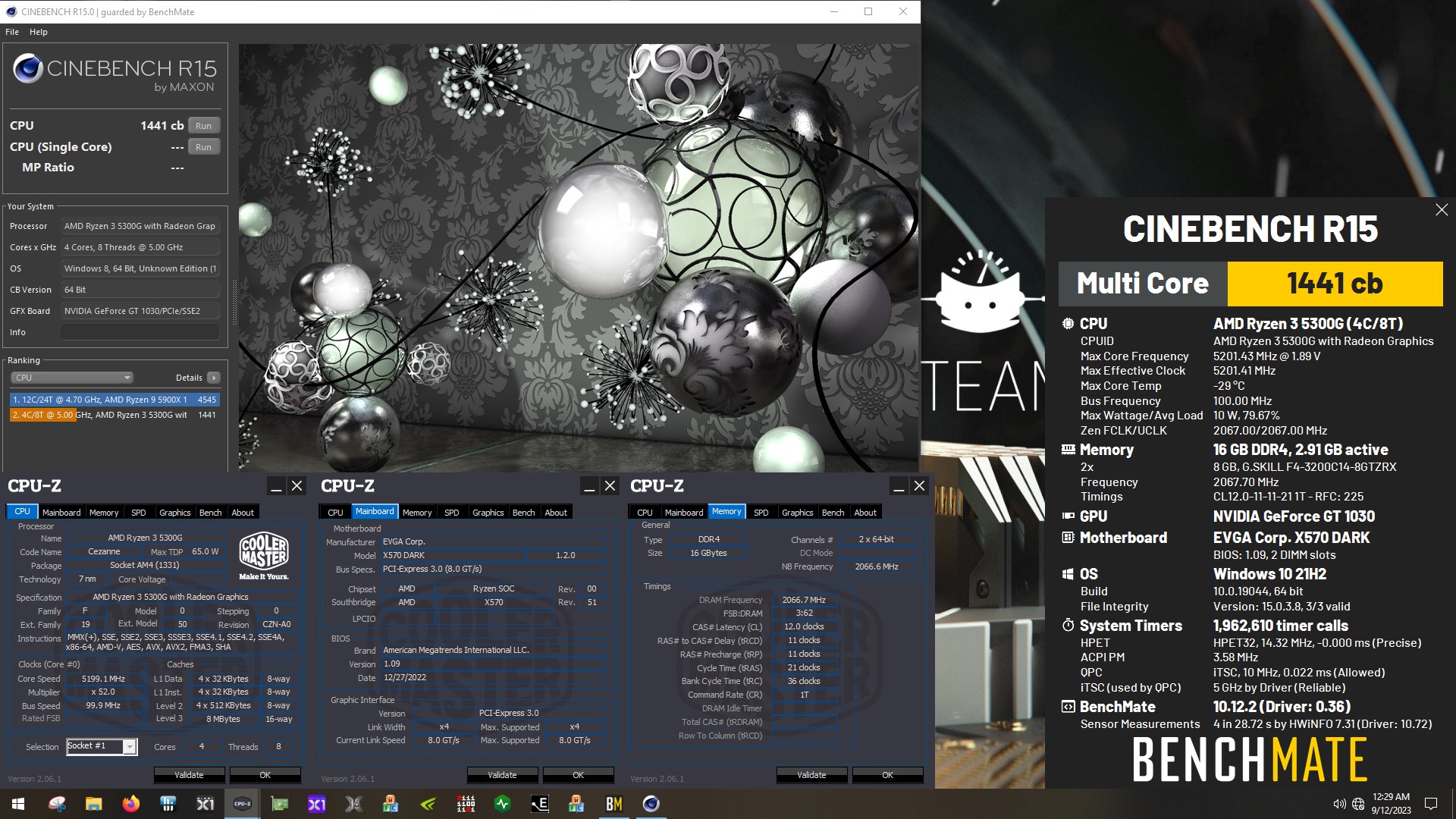Click Cinebench R15 logo sphere
The width and height of the screenshot is (1456, 819).
27,69
